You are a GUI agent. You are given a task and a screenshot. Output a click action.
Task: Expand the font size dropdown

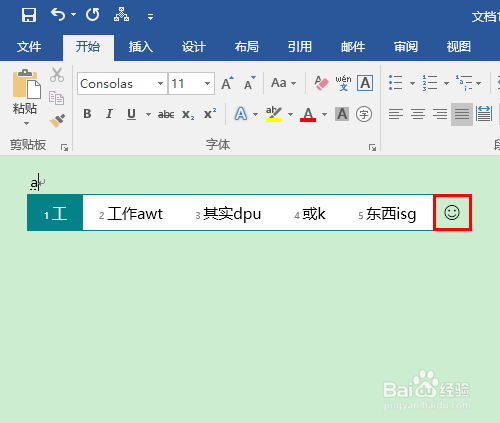(207, 84)
